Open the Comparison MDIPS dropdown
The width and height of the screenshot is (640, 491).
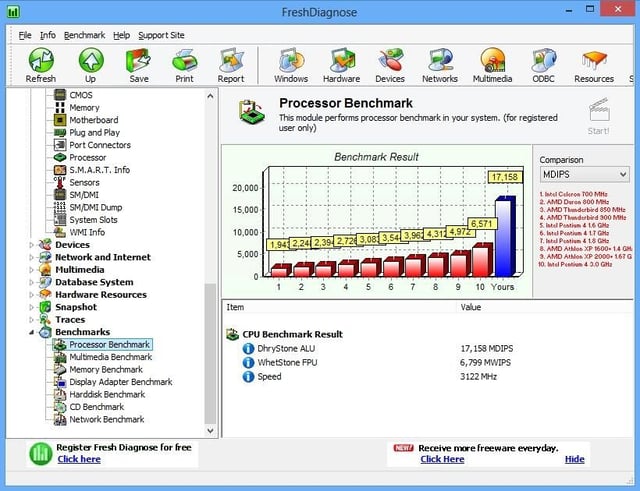(x=584, y=175)
